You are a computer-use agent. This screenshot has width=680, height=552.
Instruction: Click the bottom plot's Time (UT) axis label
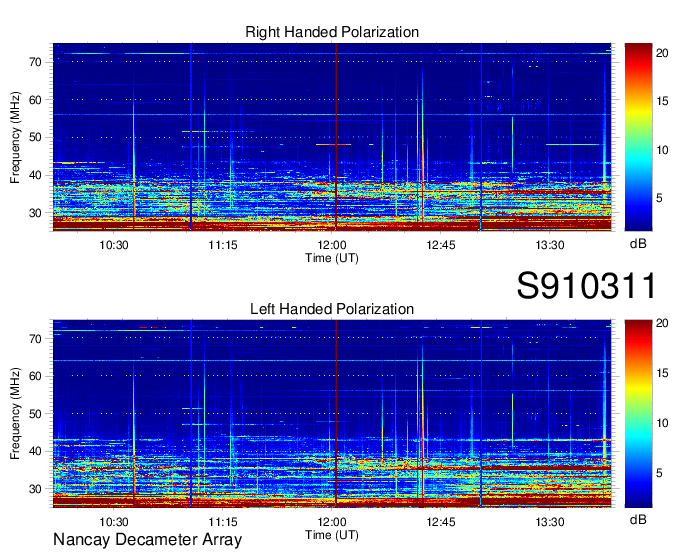pyautogui.click(x=332, y=535)
